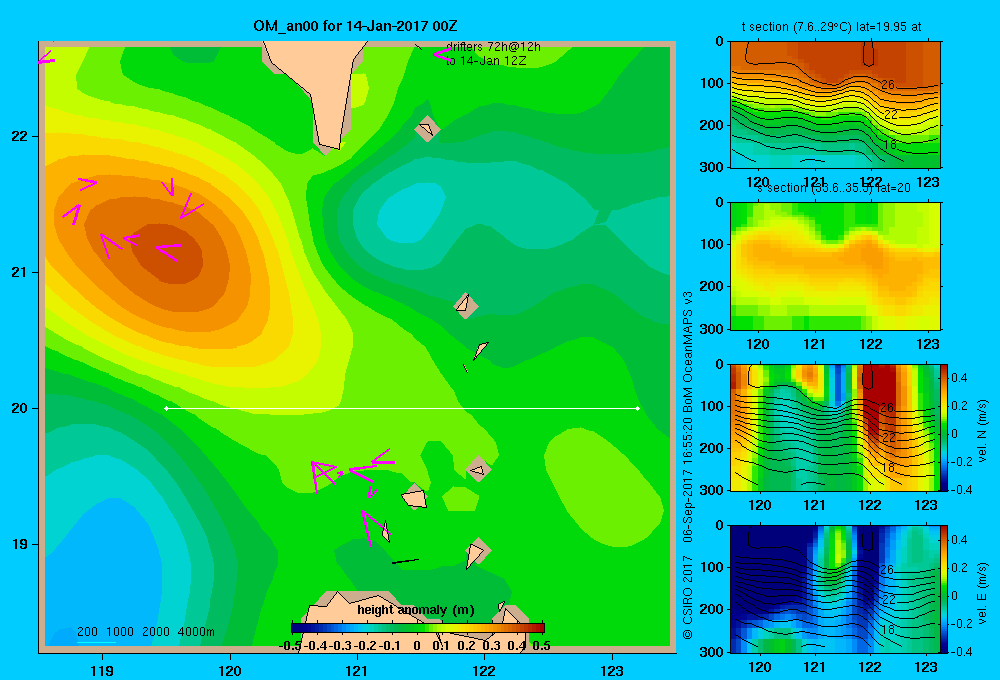Click the 26 contour label in the vel. E plot
This screenshot has height=680, width=1000.
click(x=886, y=569)
